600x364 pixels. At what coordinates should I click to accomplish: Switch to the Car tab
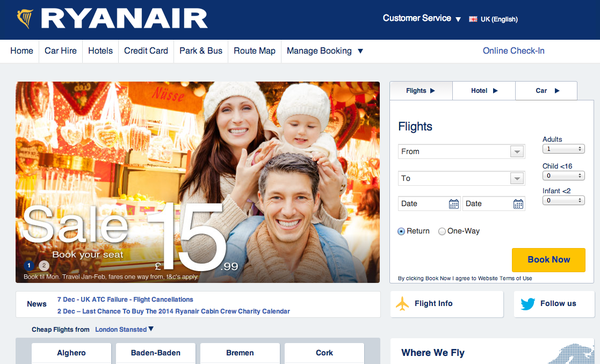(546, 91)
